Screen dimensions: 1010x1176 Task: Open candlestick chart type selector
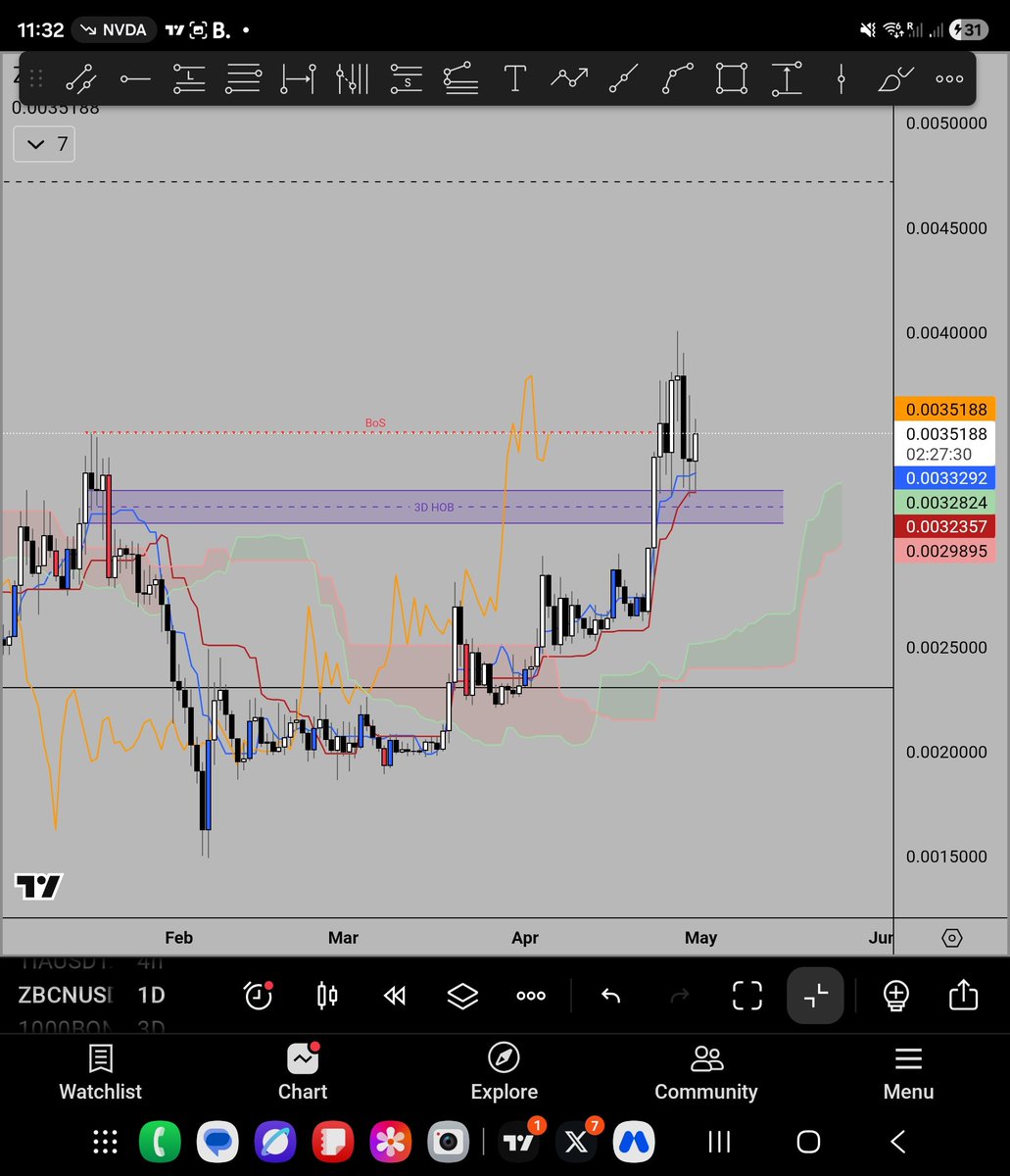(x=327, y=996)
